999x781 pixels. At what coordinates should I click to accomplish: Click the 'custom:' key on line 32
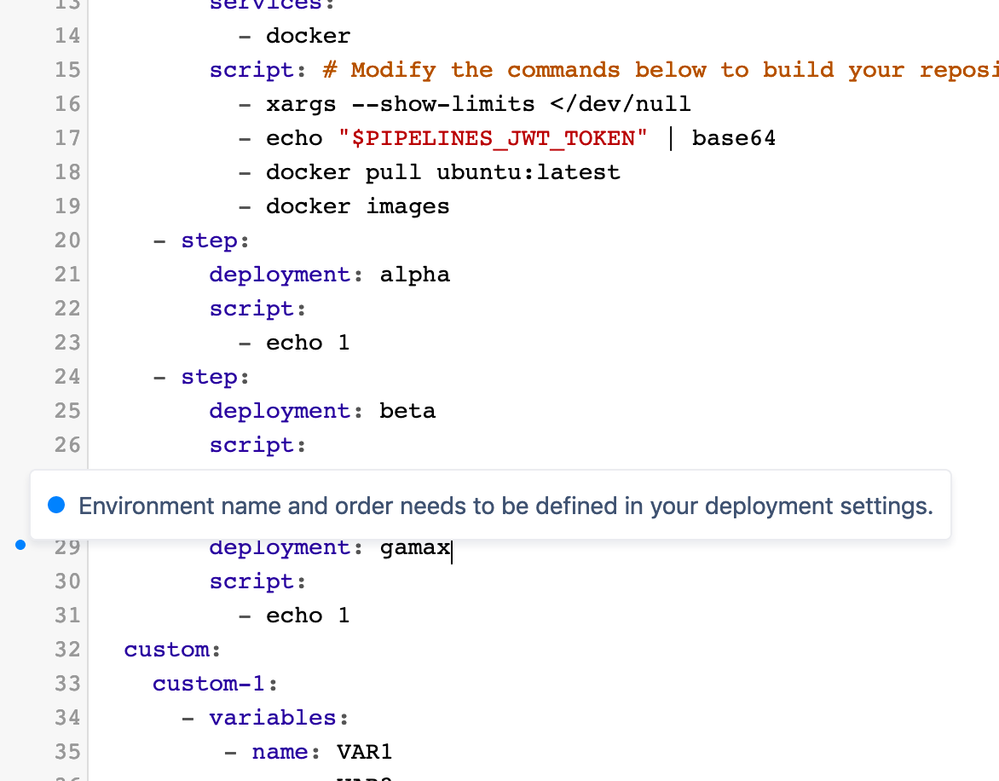[x=172, y=649]
